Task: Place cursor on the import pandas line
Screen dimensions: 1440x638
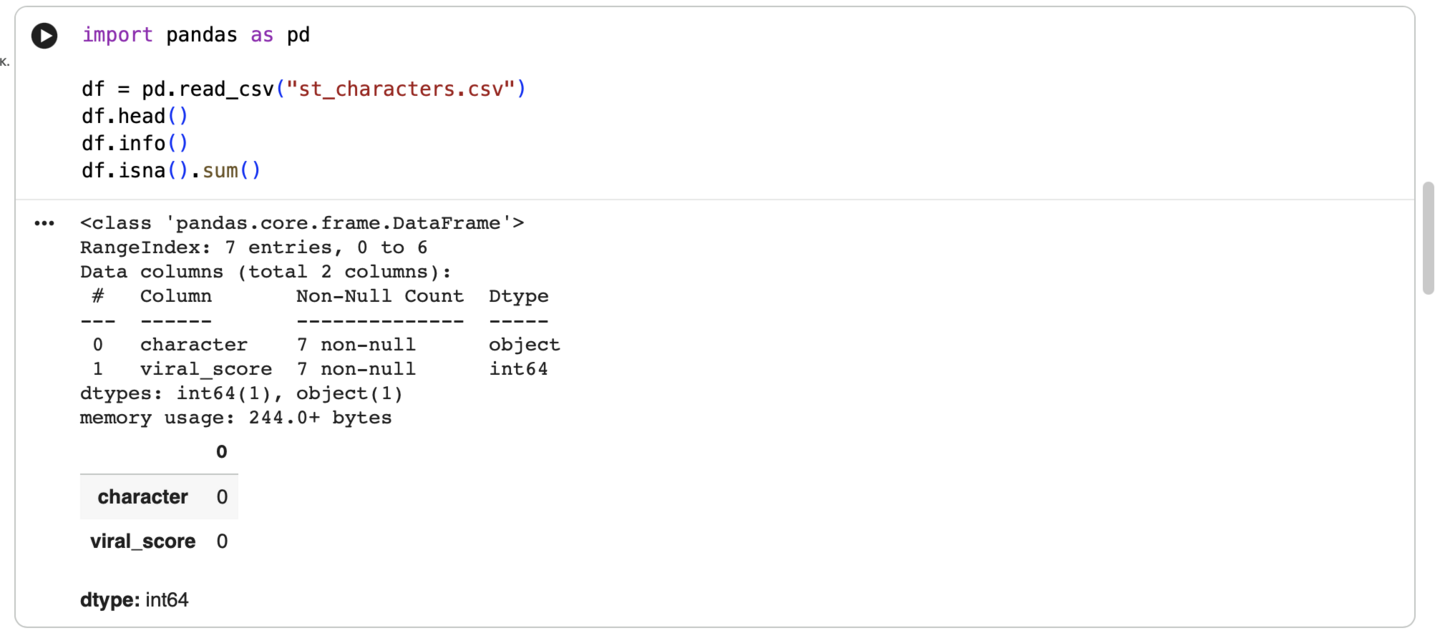Action: pos(195,35)
